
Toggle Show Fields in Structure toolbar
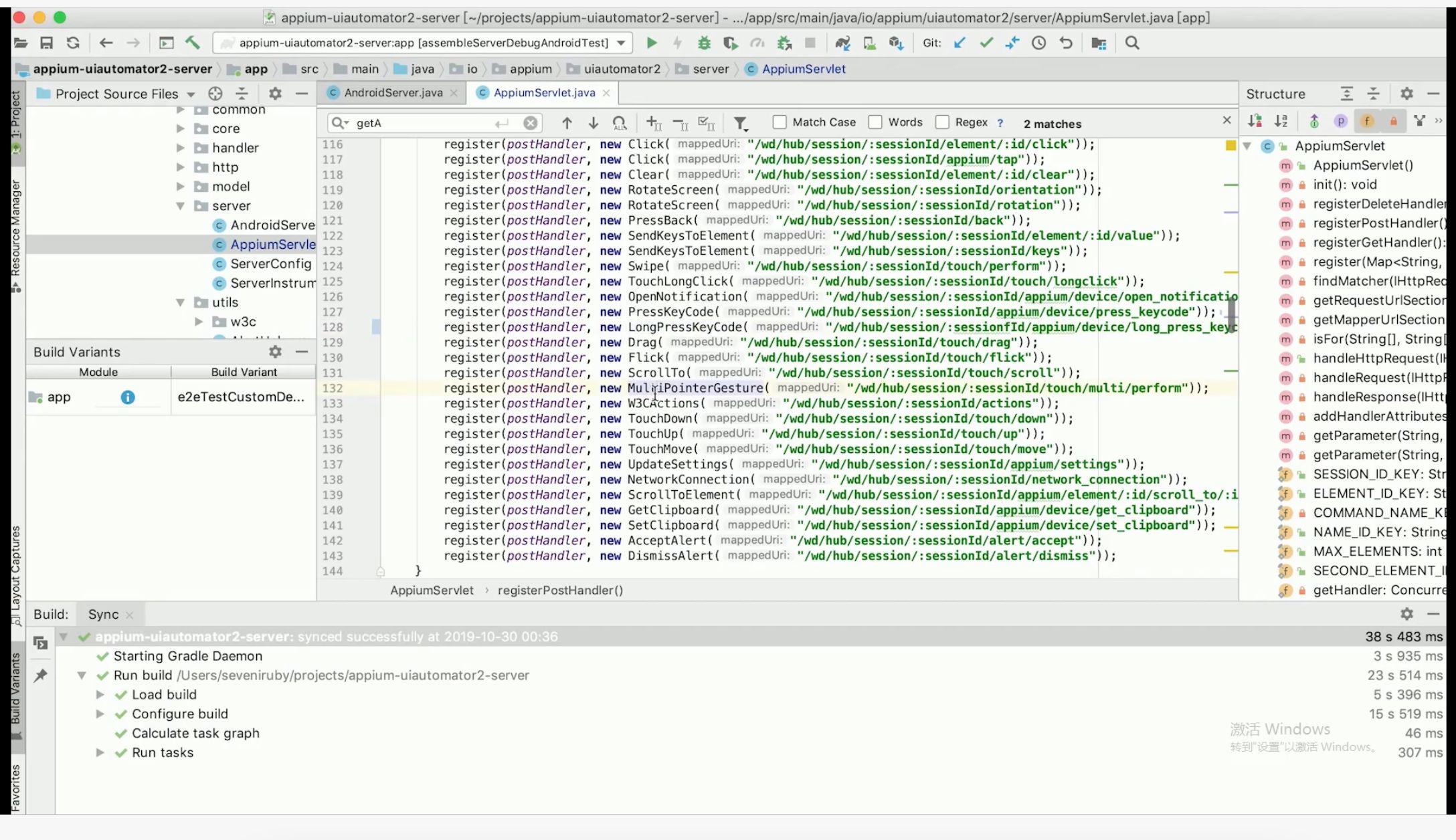click(1367, 121)
